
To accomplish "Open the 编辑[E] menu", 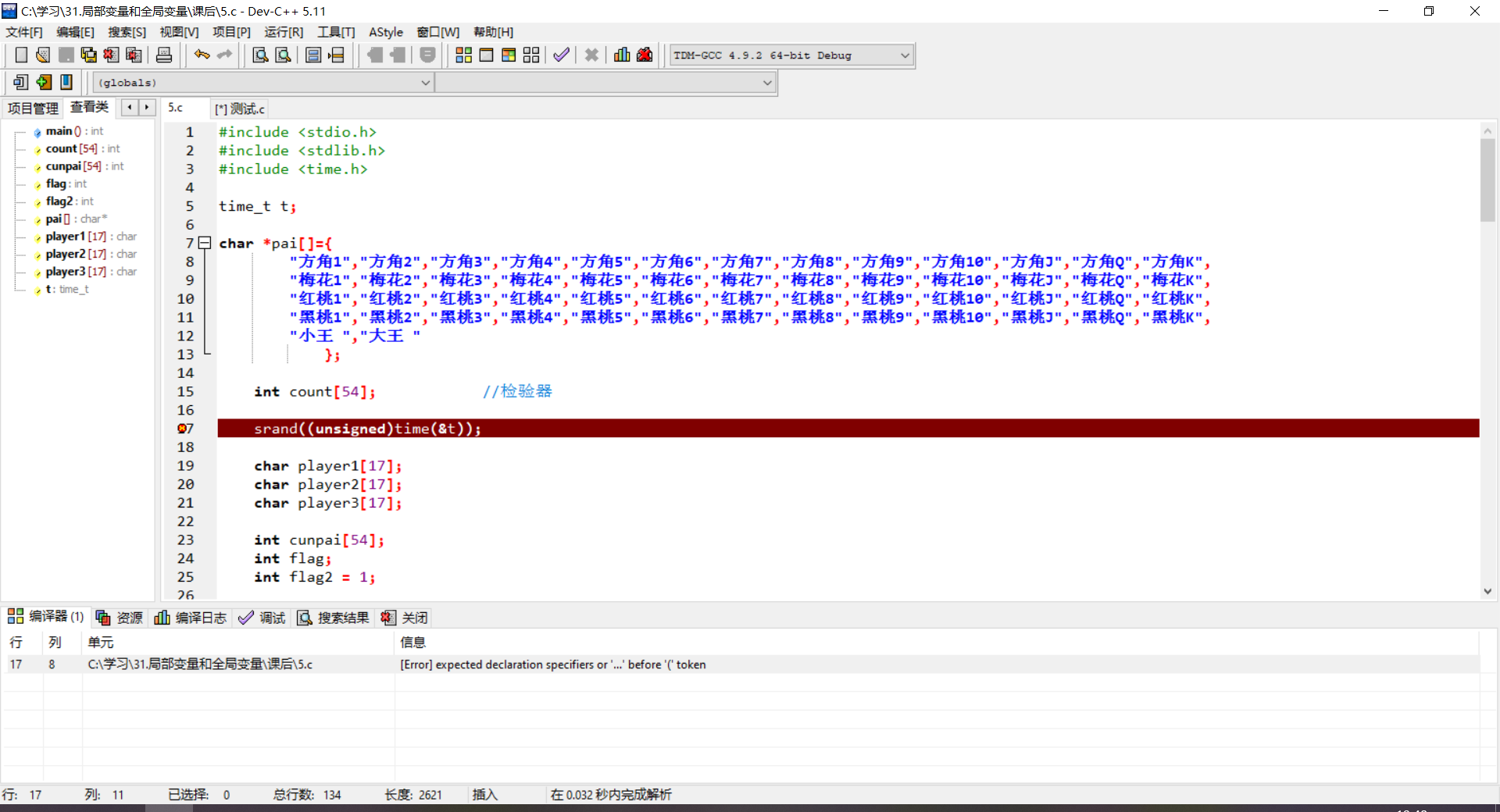I will coord(76,32).
